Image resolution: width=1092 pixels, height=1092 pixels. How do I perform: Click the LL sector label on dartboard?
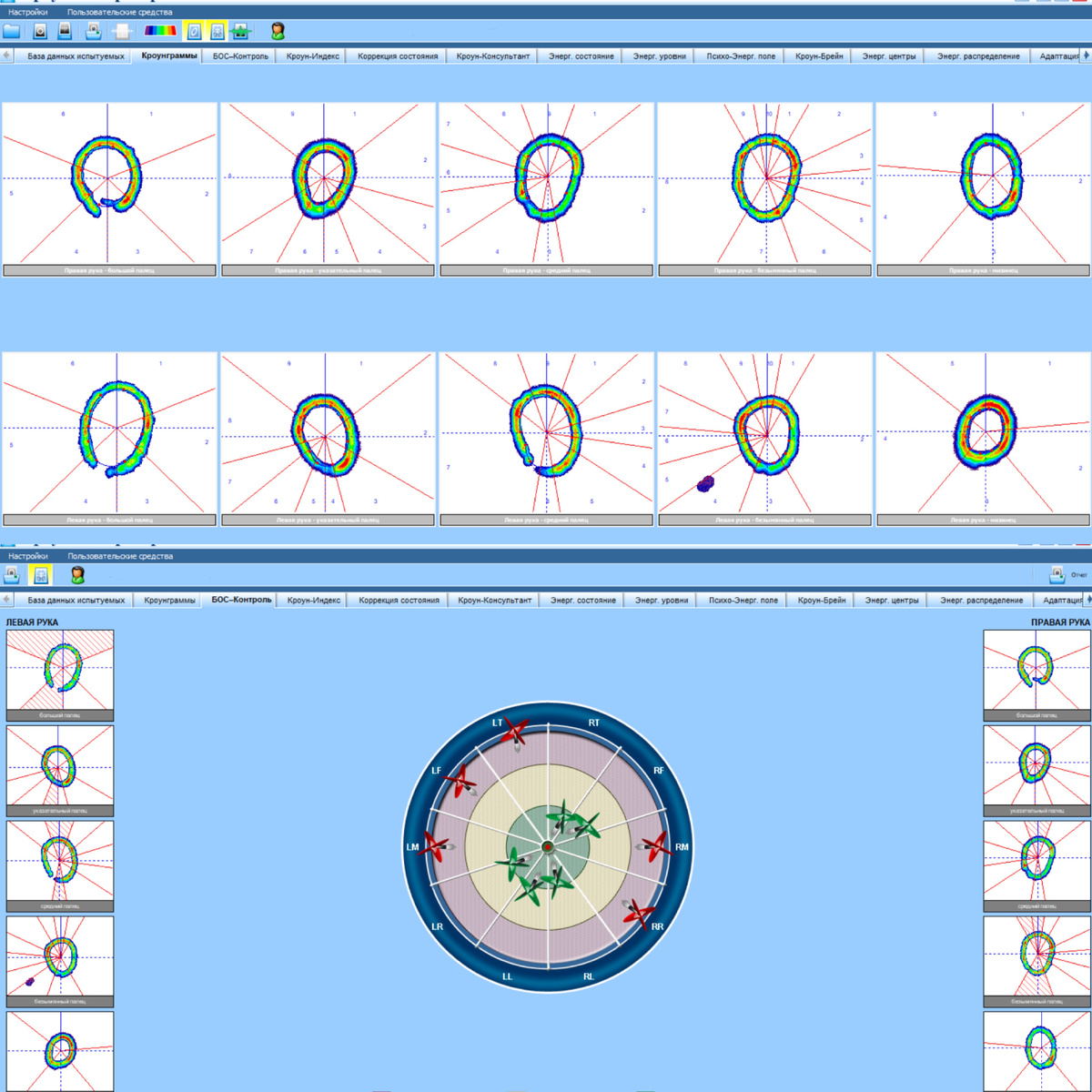[x=508, y=976]
